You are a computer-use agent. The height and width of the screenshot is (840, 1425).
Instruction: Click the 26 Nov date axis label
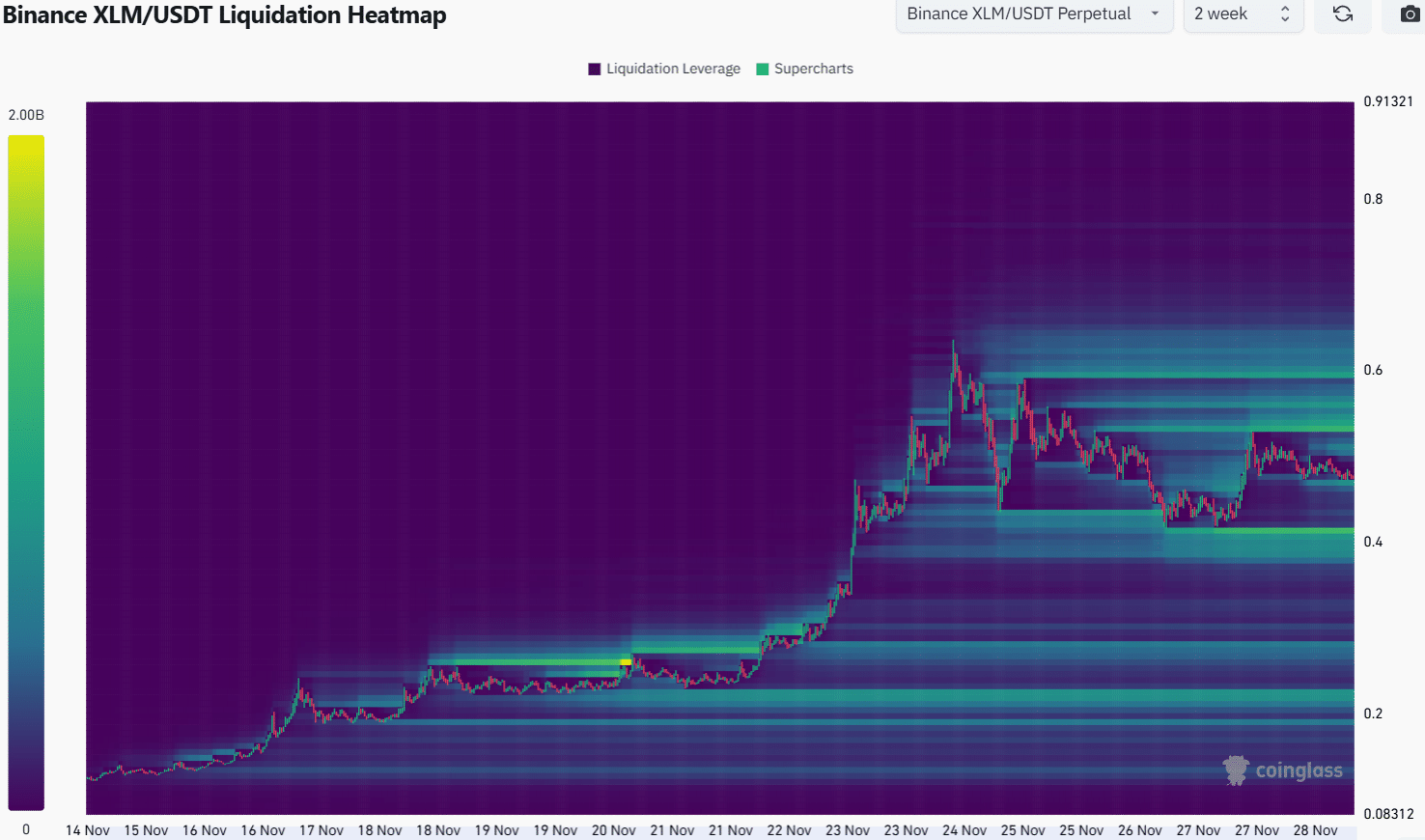(x=1140, y=830)
